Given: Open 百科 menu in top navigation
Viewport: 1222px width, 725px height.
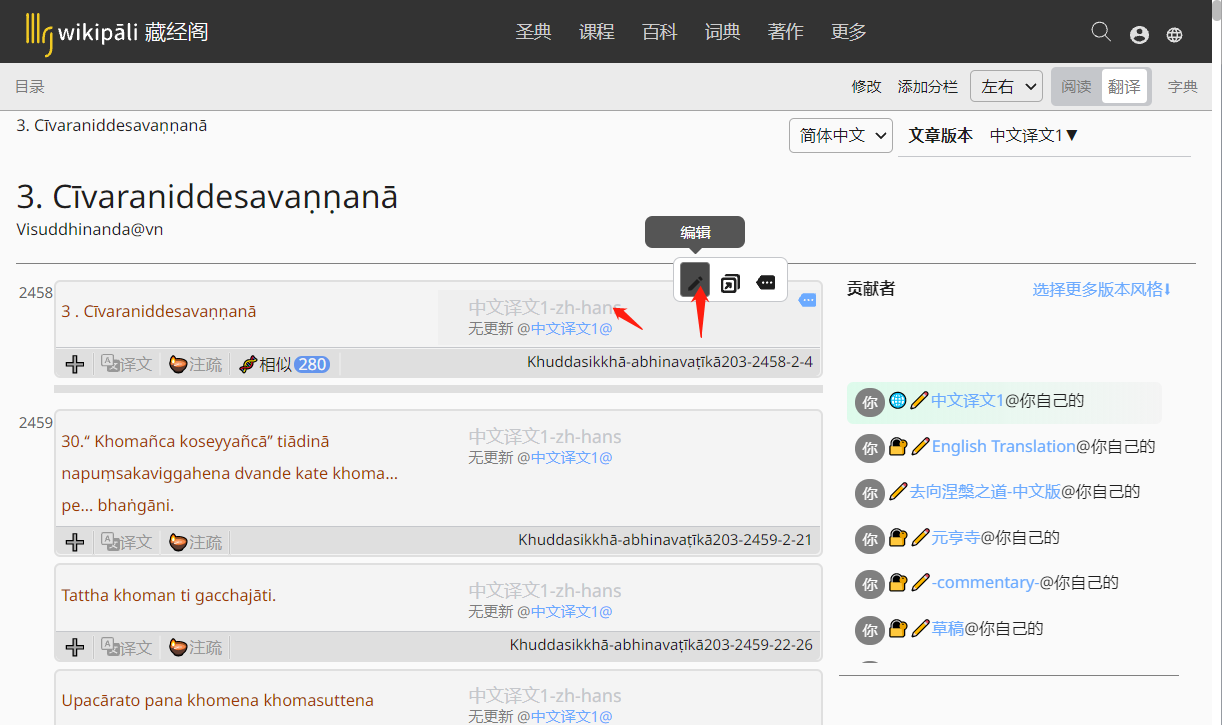Looking at the screenshot, I should tap(660, 32).
